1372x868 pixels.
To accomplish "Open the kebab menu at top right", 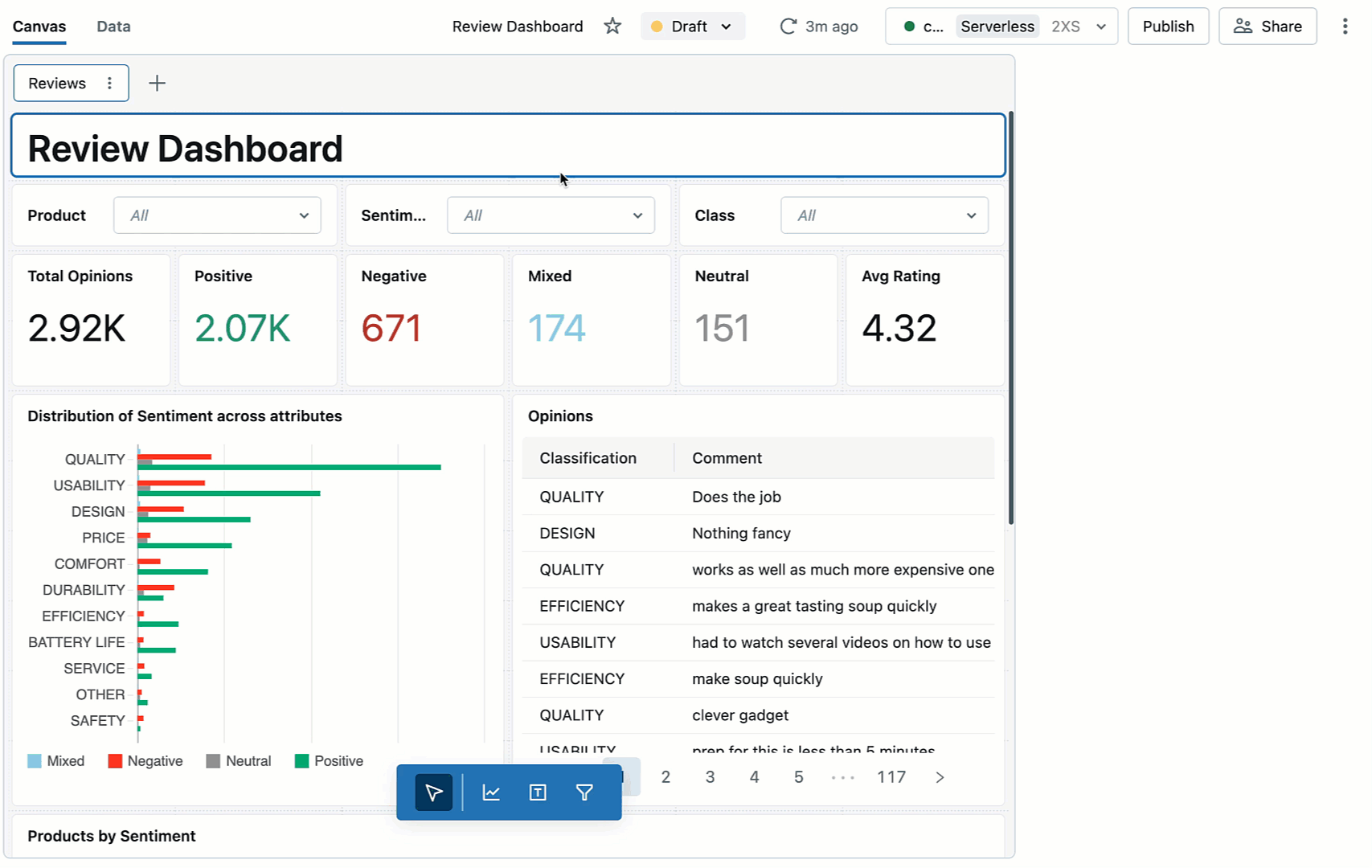I will (1344, 27).
